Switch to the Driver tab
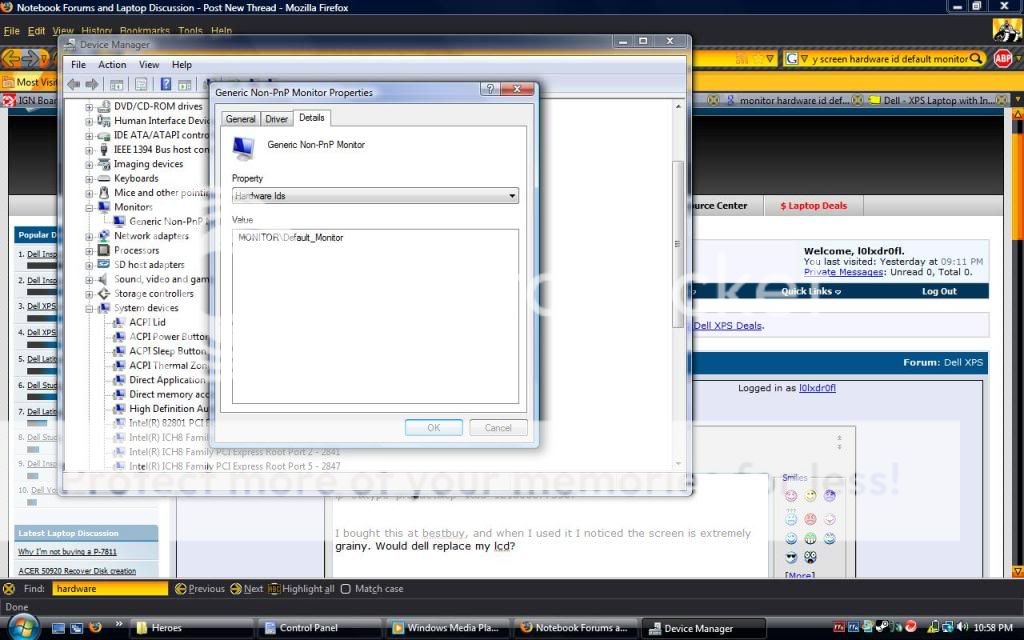Screen dimensions: 1024x640 point(276,119)
